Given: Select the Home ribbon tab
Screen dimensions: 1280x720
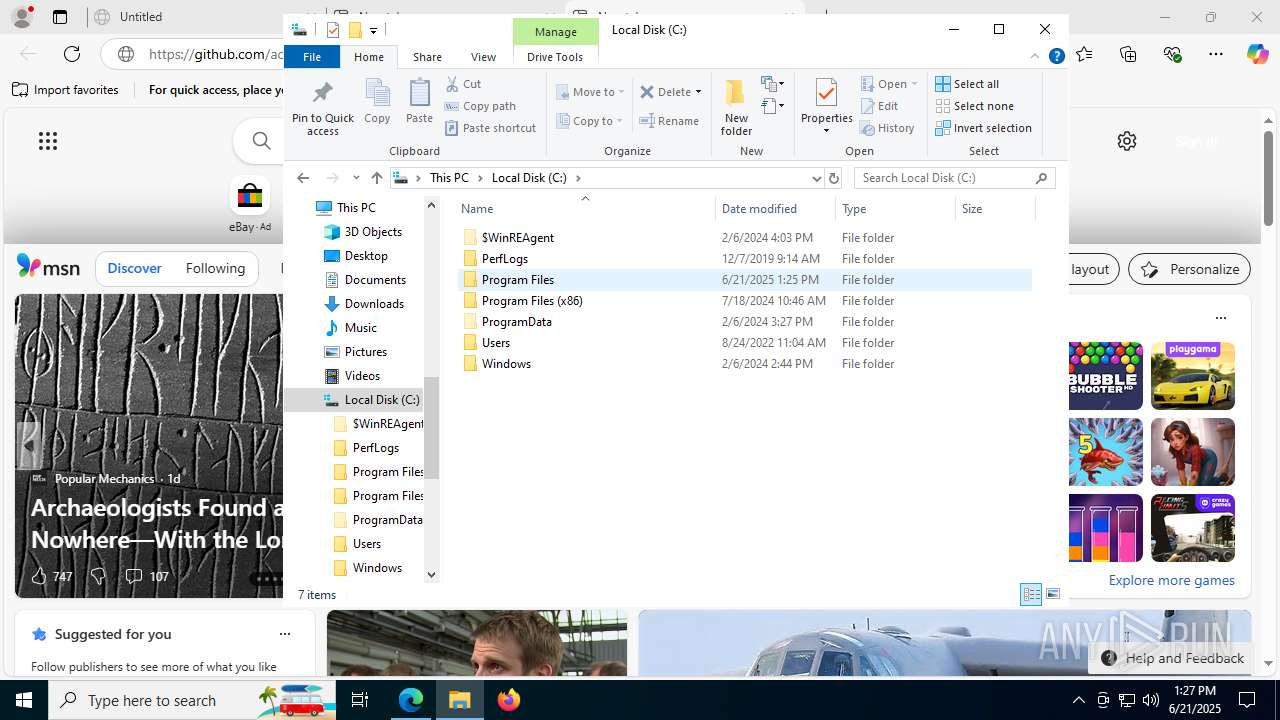Looking at the screenshot, I should (369, 57).
